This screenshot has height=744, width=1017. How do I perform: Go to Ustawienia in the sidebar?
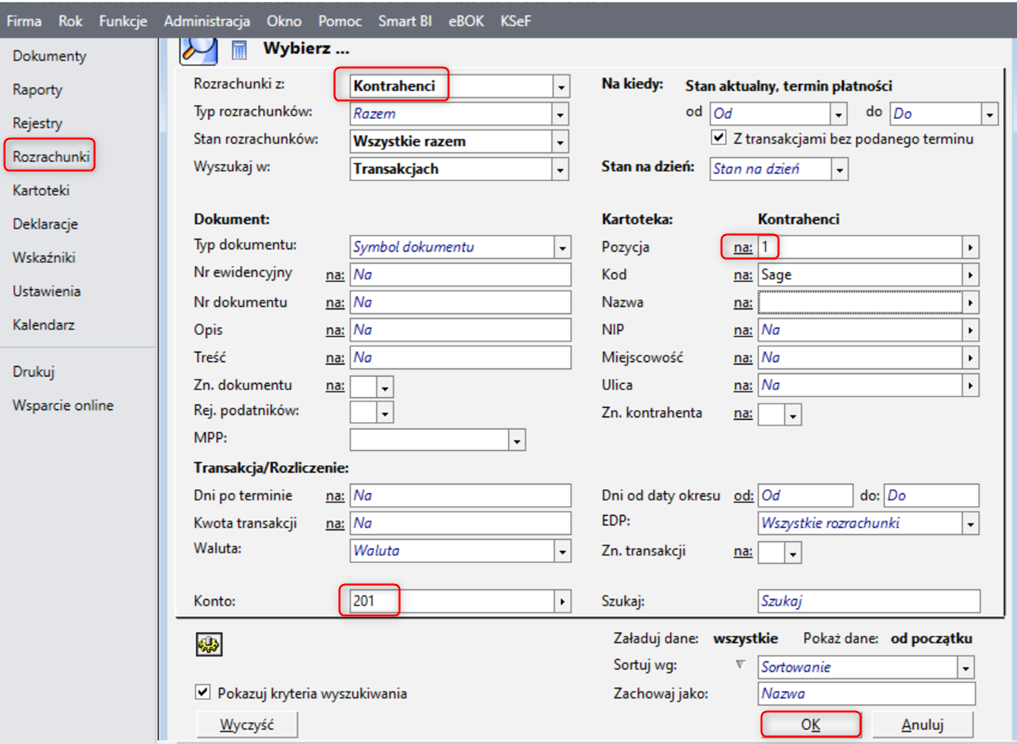coord(47,291)
